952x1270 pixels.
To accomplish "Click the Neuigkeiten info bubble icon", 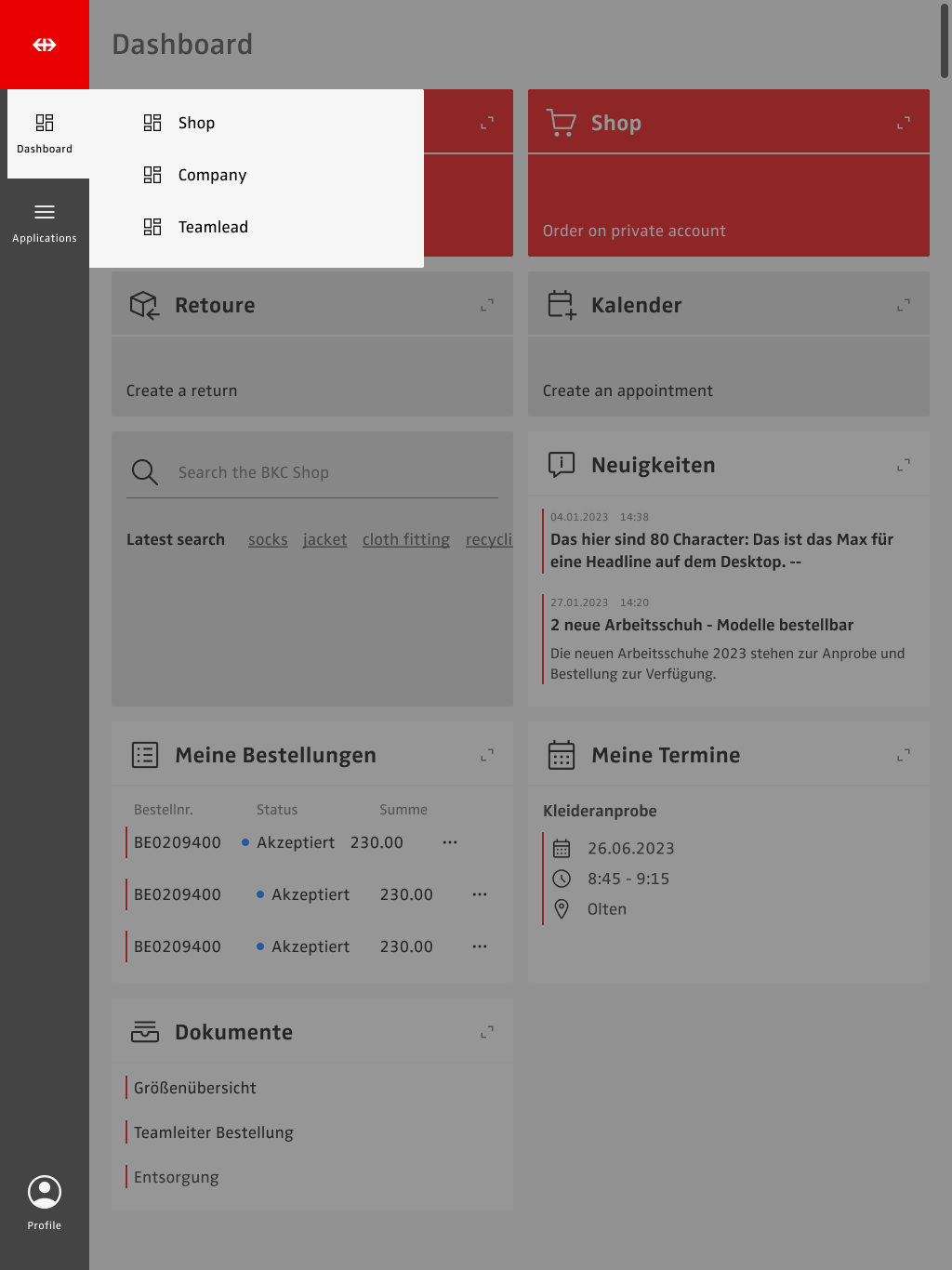I will tap(562, 465).
